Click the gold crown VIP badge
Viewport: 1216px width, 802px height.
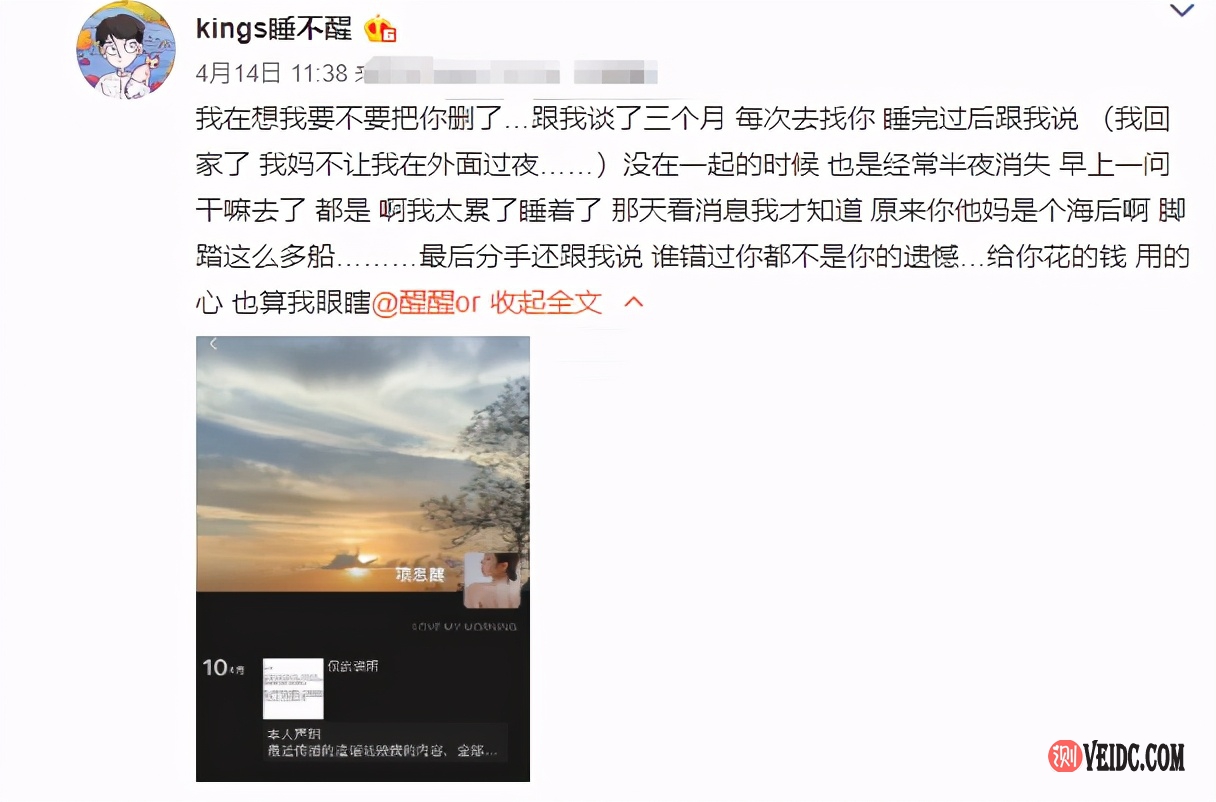click(x=380, y=29)
